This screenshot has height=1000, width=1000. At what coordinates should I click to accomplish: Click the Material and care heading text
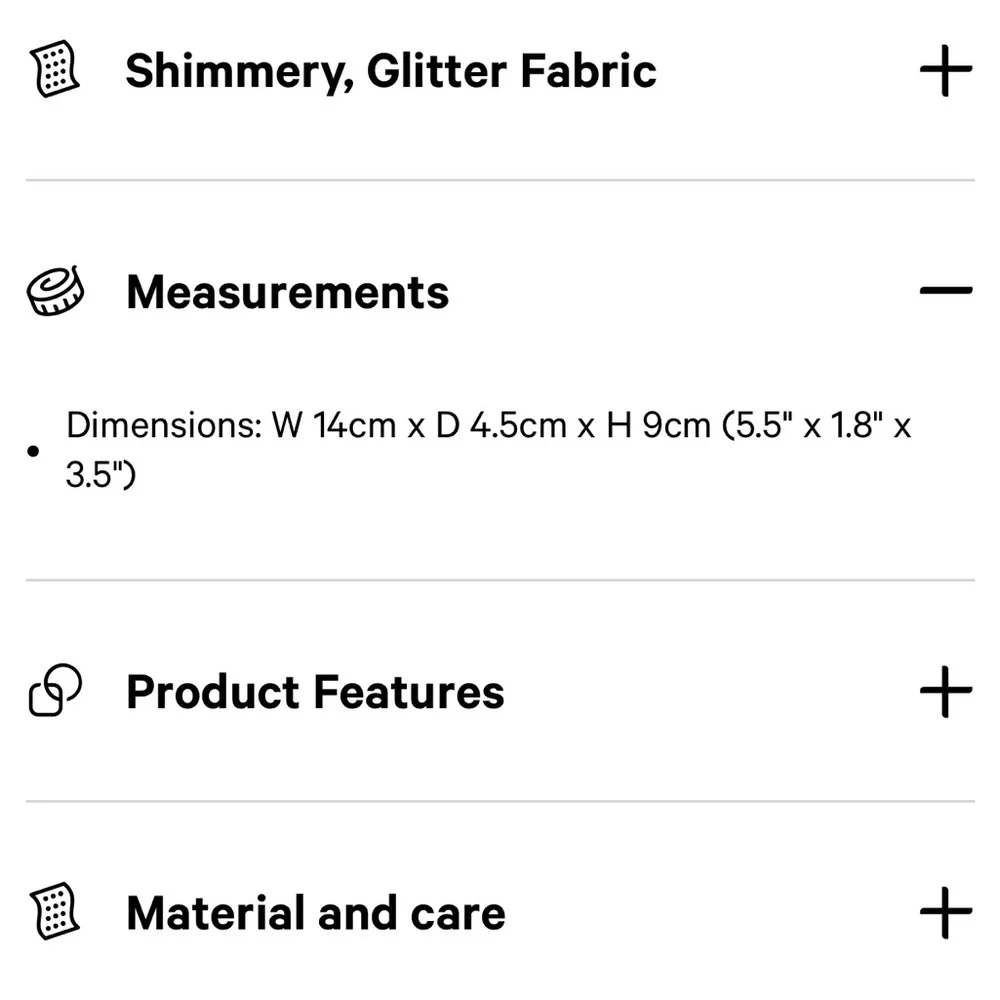pos(315,911)
